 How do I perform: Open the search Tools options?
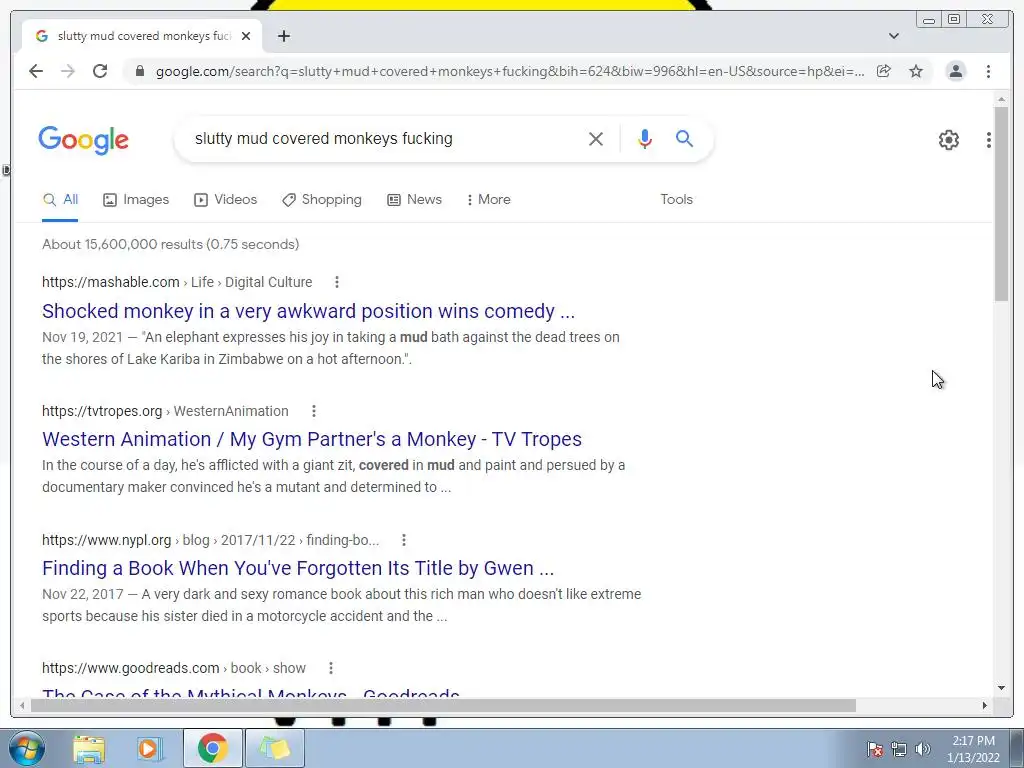point(676,199)
